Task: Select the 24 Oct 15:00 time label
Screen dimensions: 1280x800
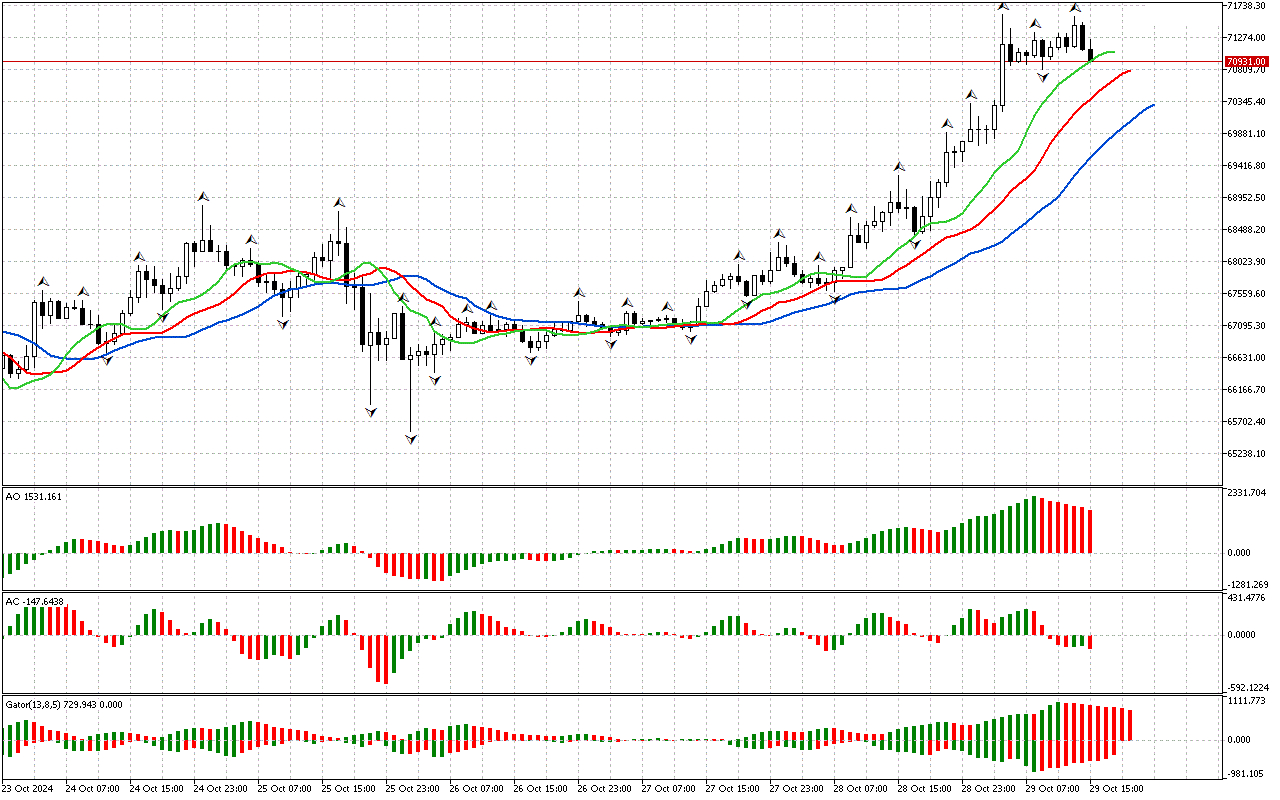Action: [157, 789]
